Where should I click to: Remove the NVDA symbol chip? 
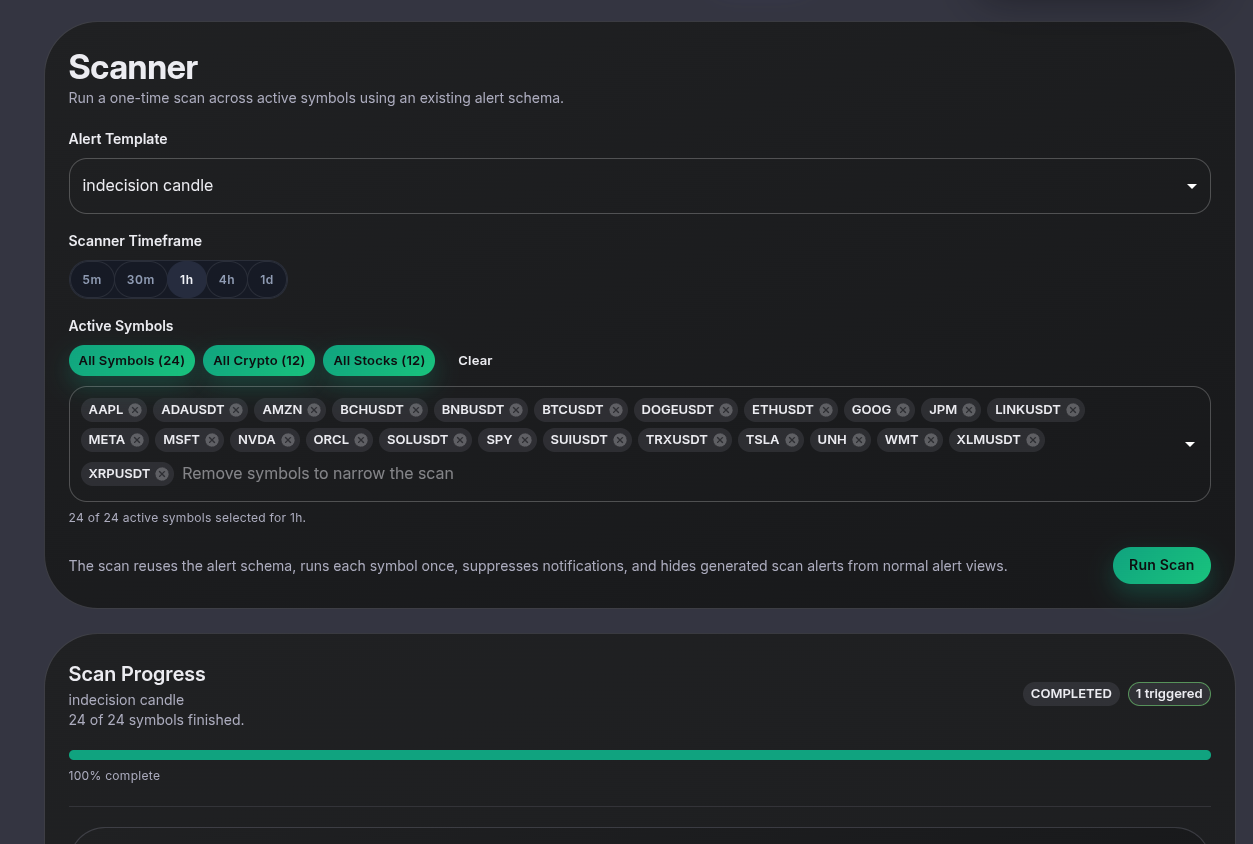[288, 440]
